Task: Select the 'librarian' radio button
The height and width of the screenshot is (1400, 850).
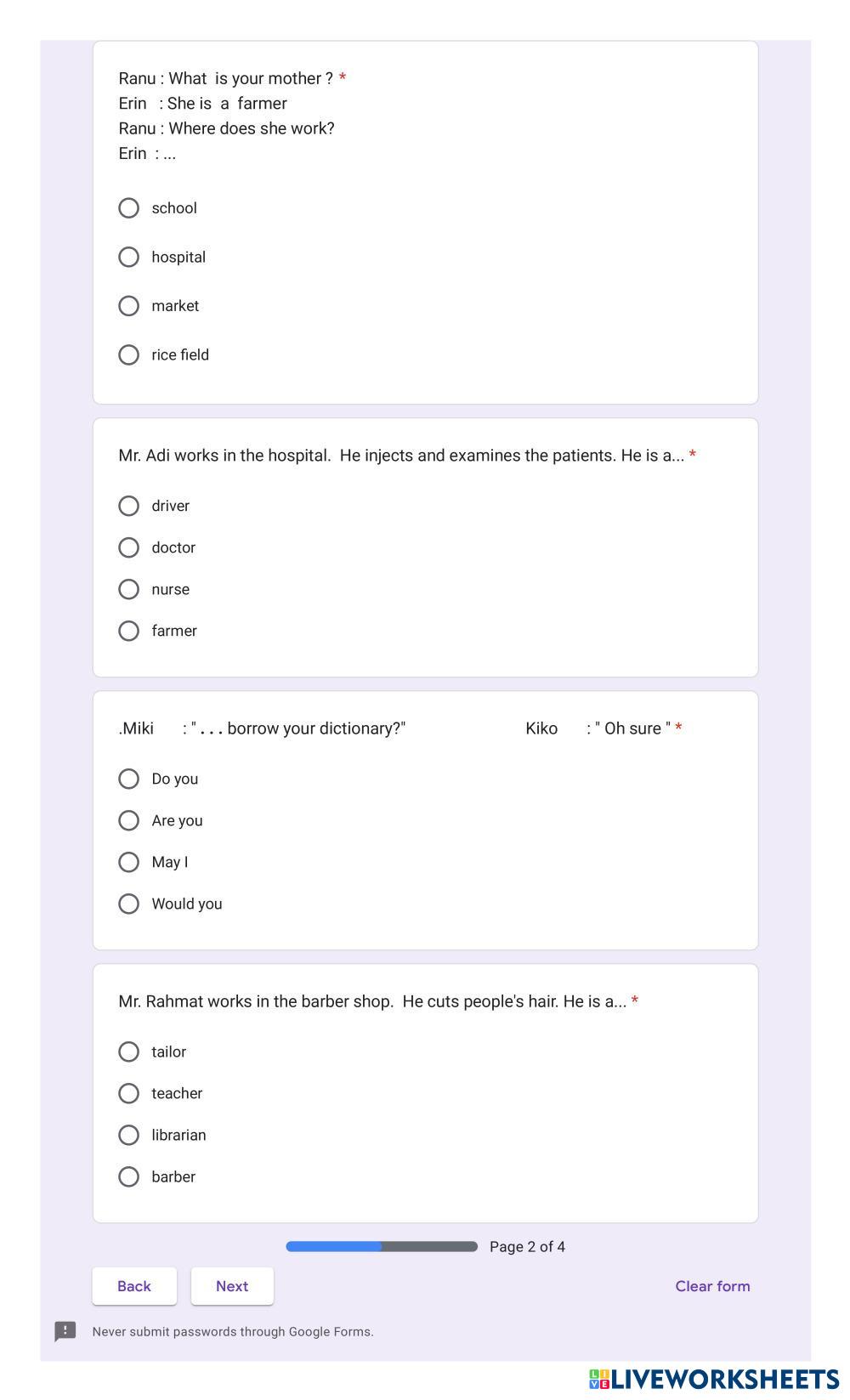Action: tap(128, 1135)
